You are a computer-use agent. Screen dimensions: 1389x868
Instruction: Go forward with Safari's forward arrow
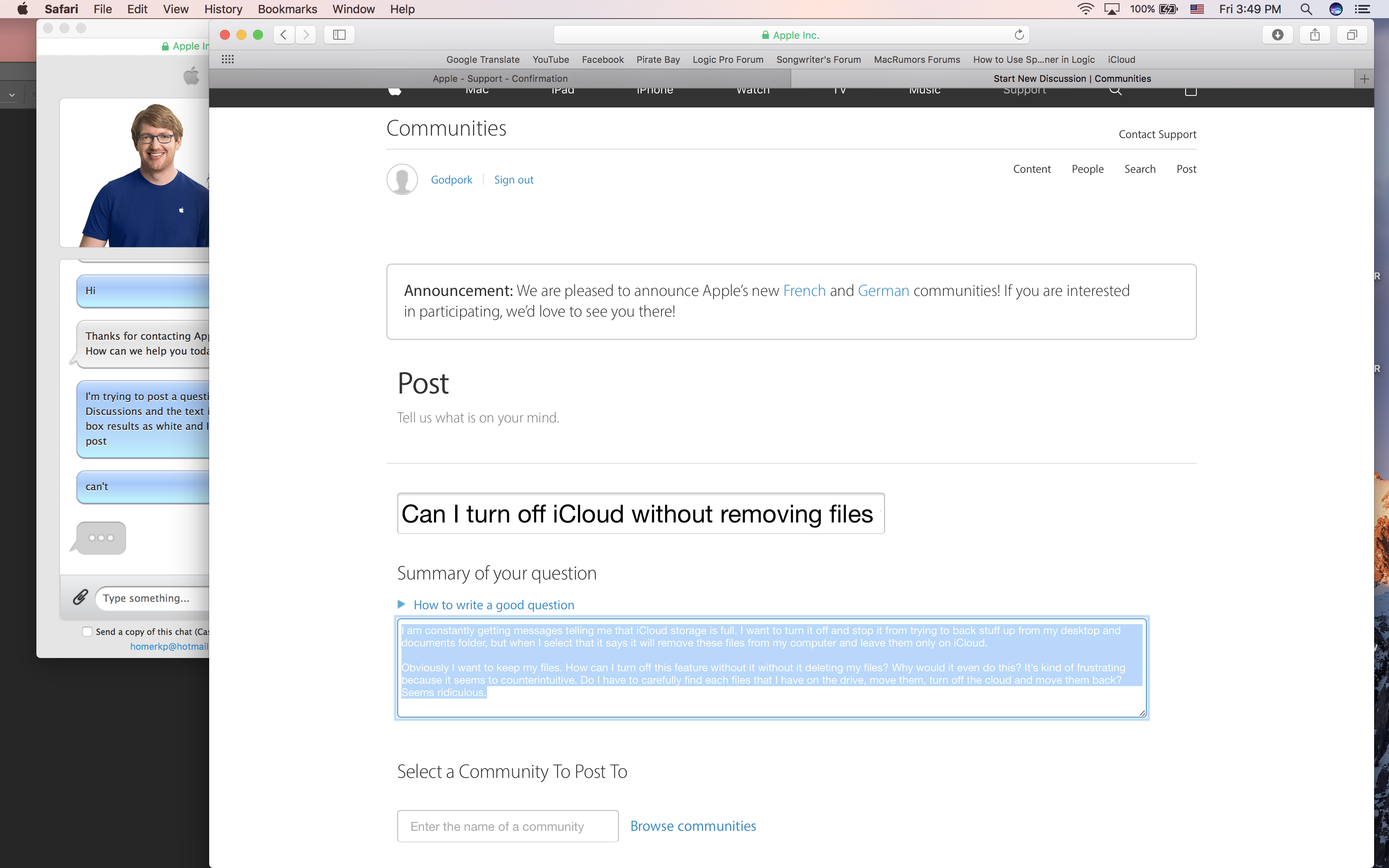click(306, 34)
